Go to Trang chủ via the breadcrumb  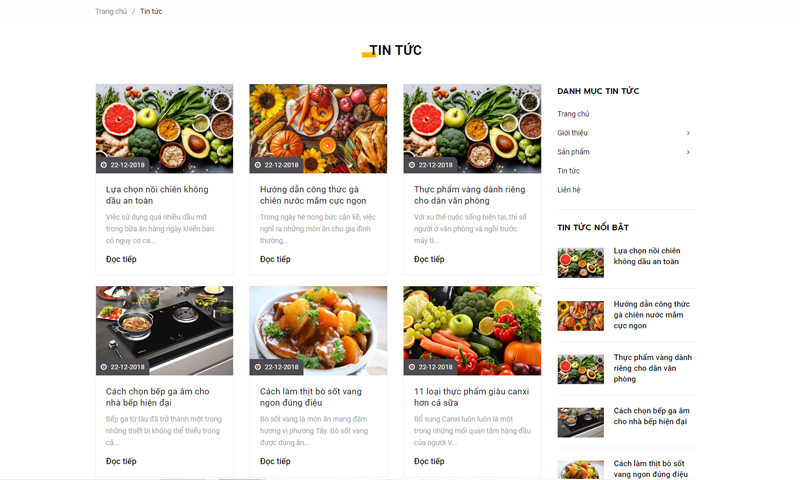coord(111,11)
